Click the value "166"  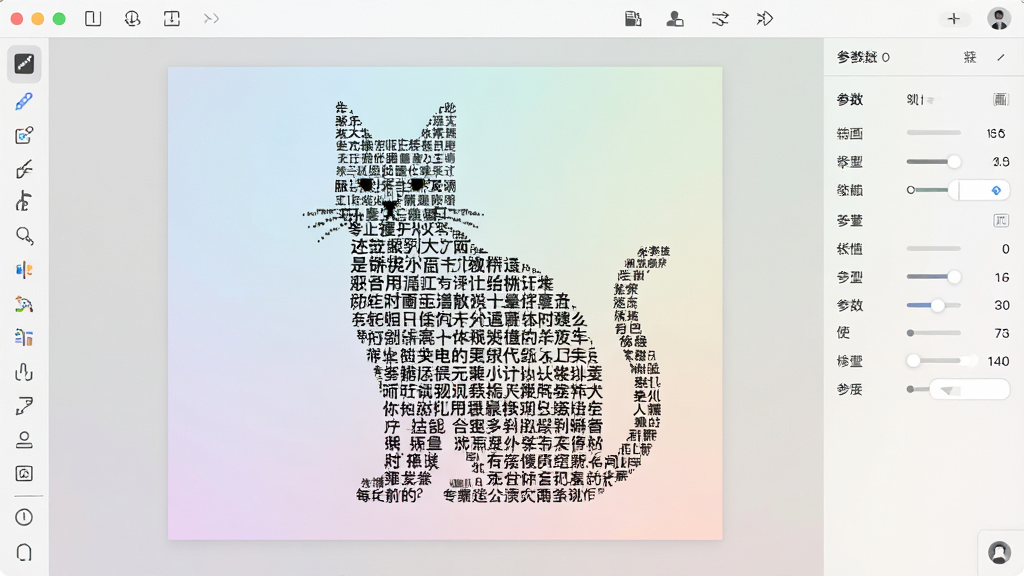(996, 133)
